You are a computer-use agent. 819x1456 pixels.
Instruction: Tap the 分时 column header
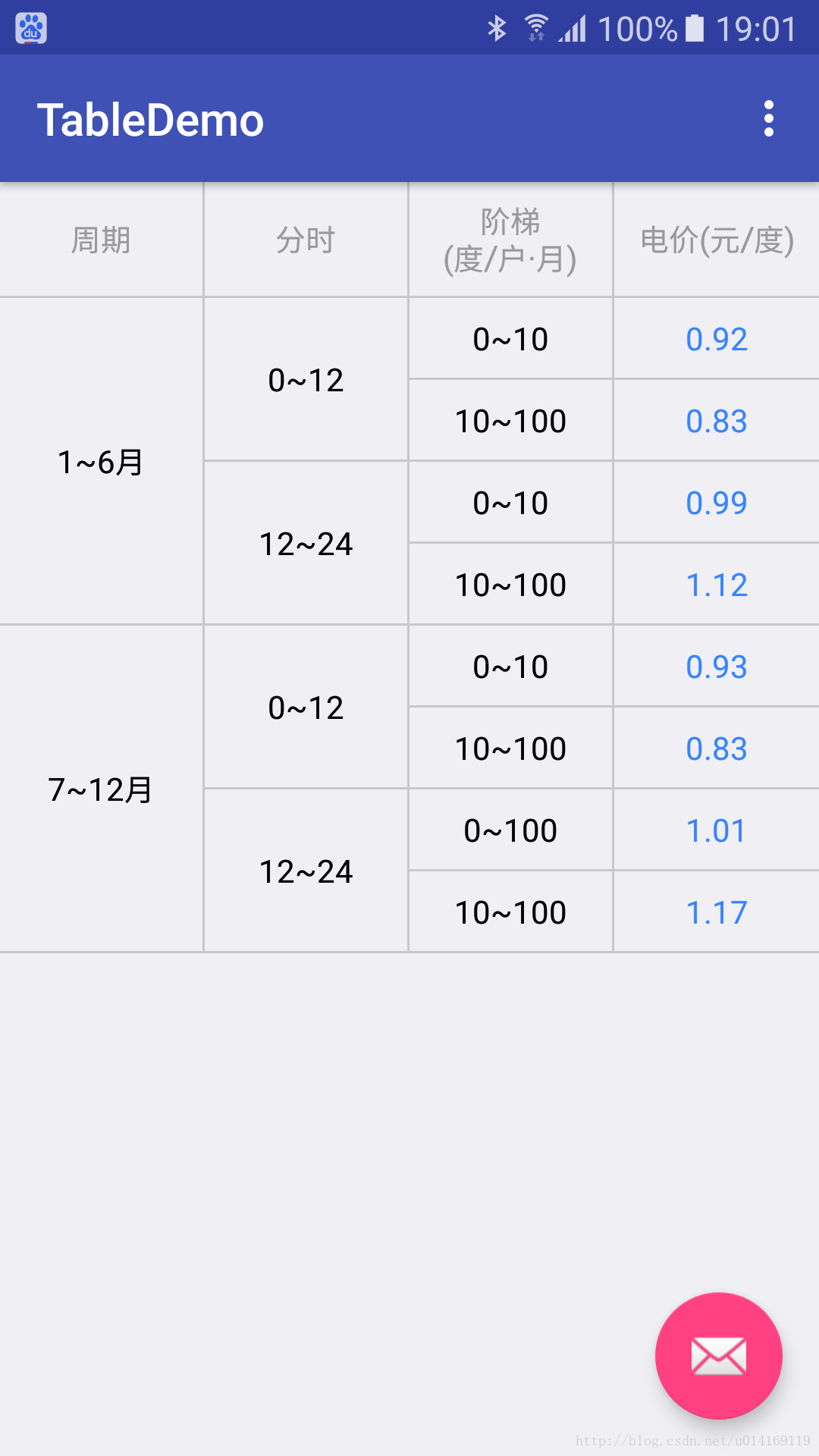306,240
